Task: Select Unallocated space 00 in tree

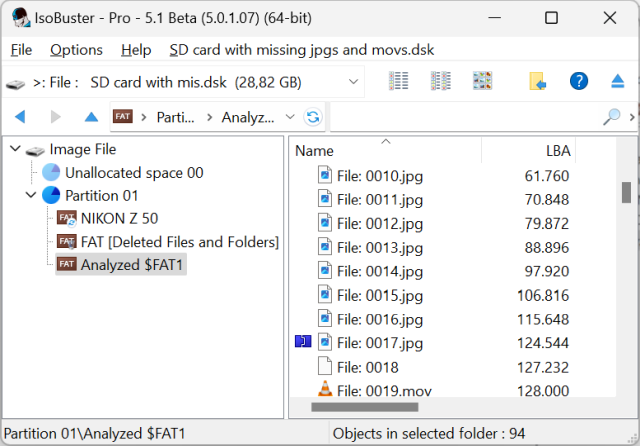Action: click(x=134, y=173)
